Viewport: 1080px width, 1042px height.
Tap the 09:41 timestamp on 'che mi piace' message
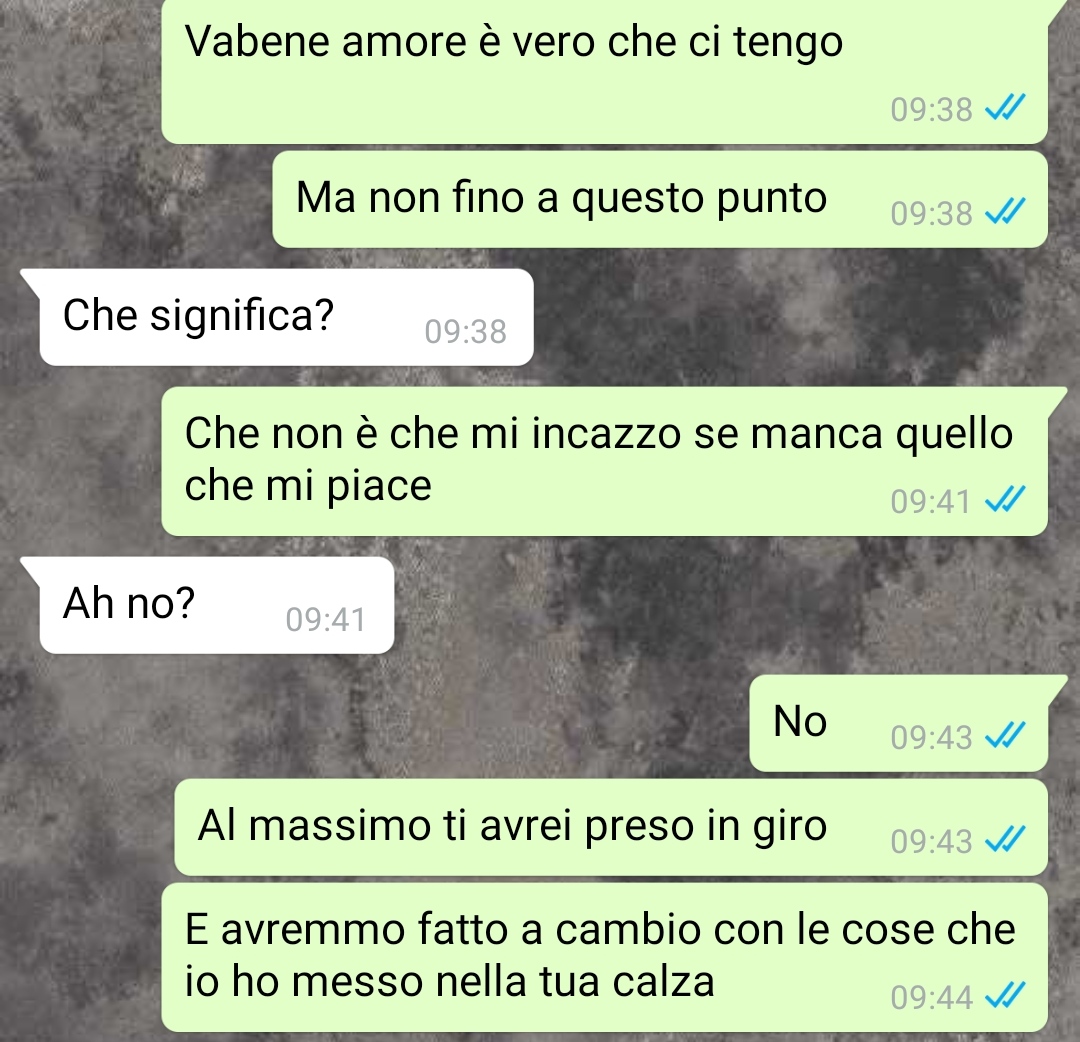[x=931, y=502]
